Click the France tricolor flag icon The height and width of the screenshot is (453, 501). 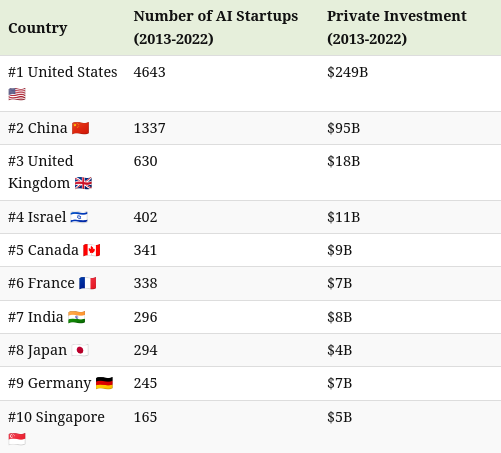pyautogui.click(x=88, y=283)
